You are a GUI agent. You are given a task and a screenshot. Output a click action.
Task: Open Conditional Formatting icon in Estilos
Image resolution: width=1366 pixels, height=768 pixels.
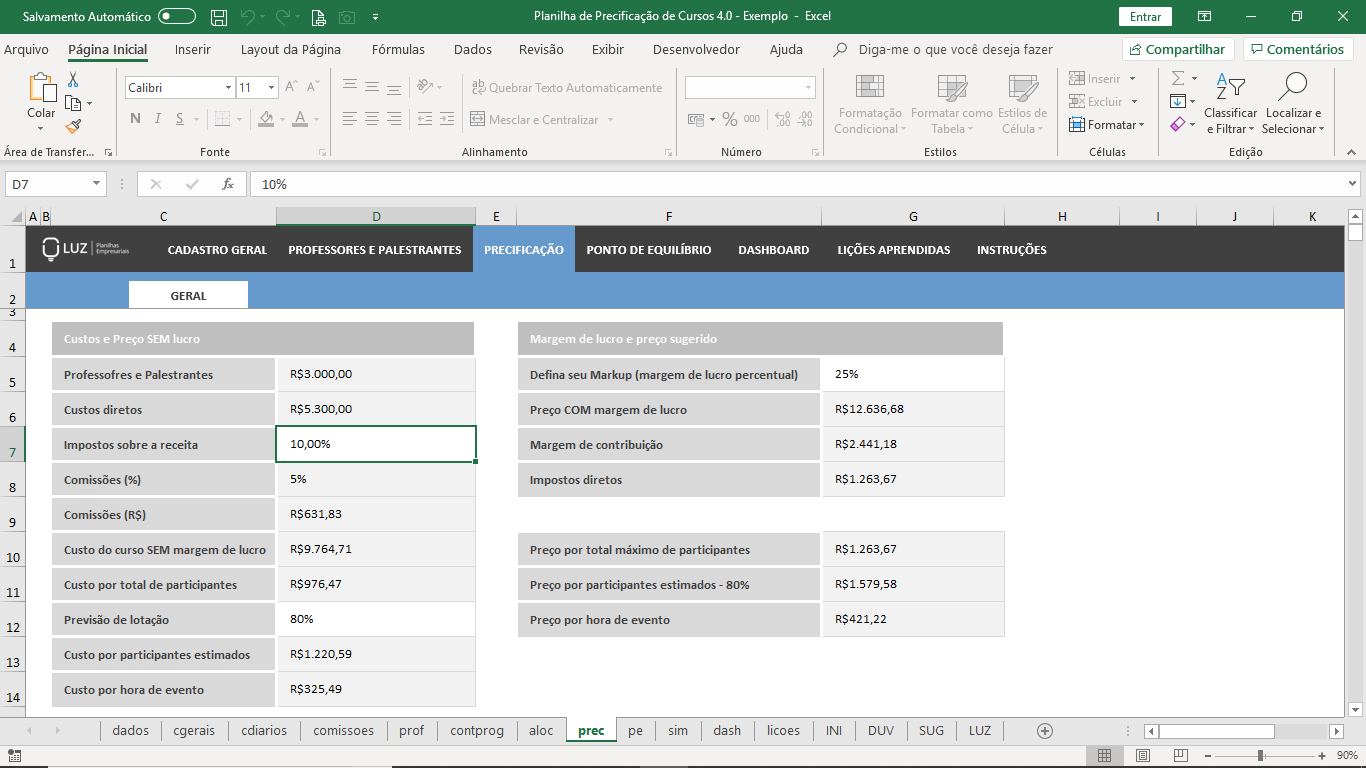869,90
